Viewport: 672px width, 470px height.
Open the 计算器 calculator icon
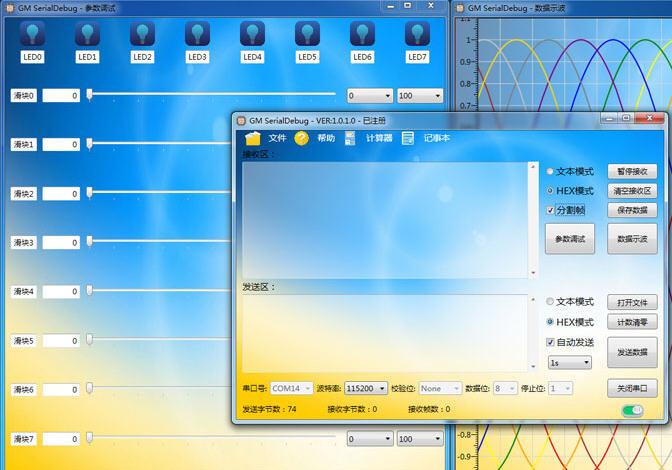352,138
